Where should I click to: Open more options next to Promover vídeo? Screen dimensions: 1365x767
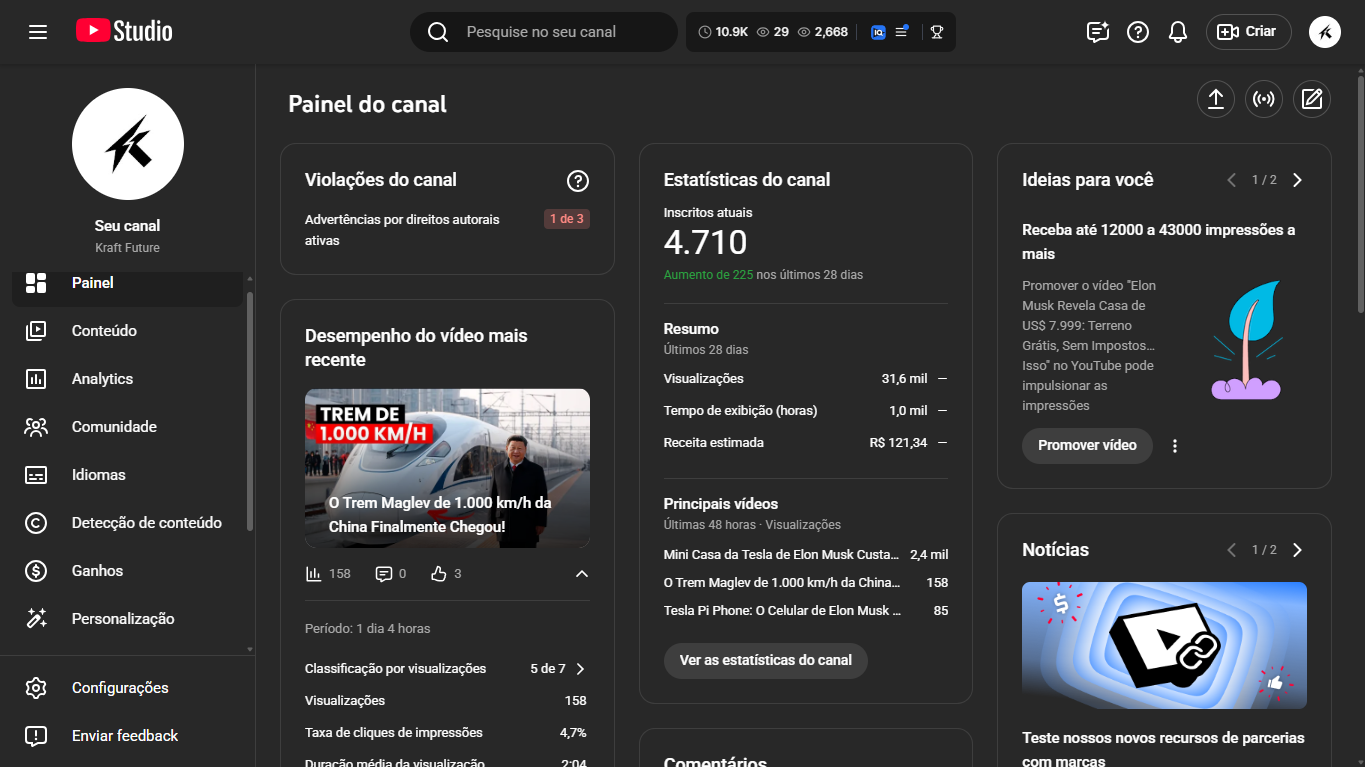tap(1175, 446)
